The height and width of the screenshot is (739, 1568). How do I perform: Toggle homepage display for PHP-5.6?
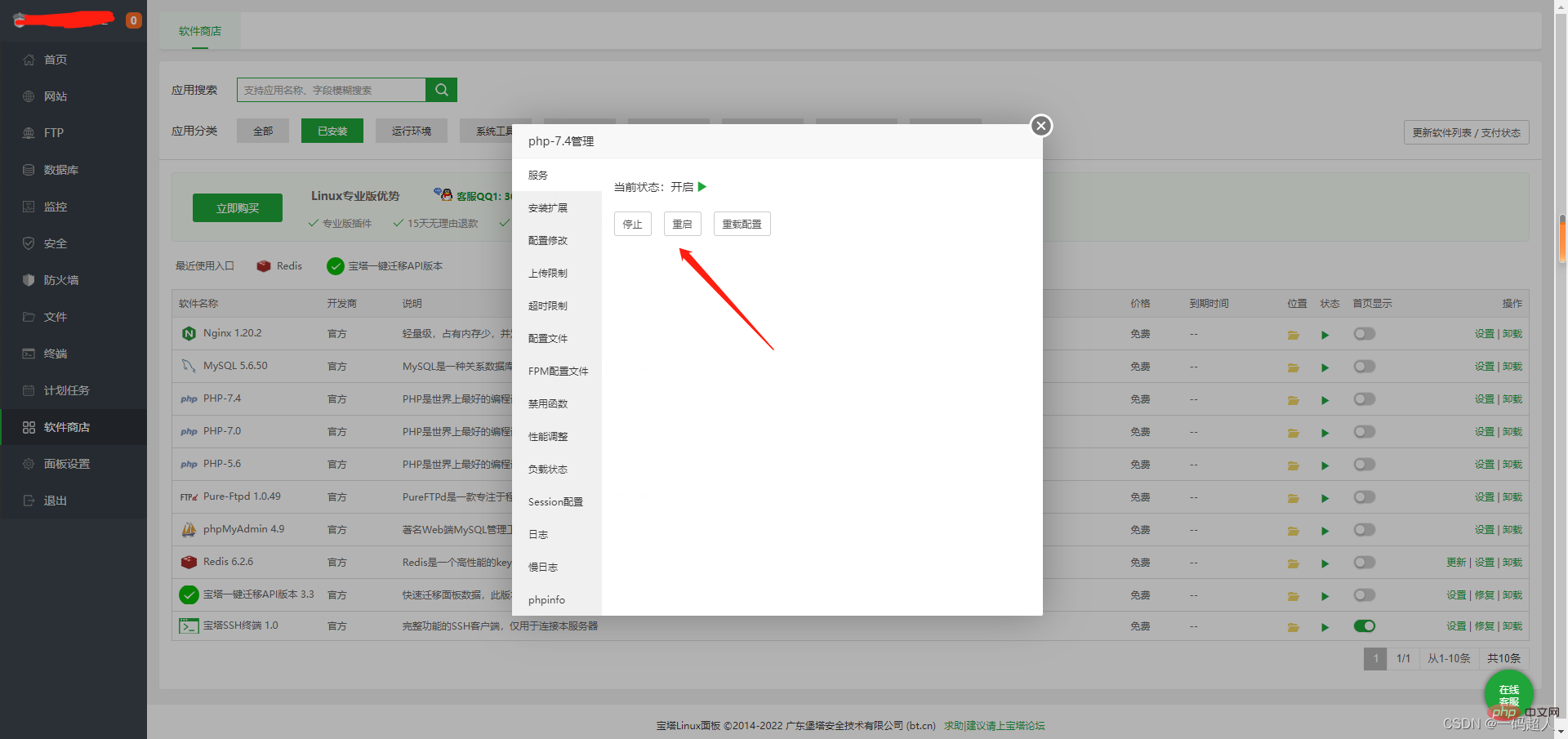(x=1364, y=465)
